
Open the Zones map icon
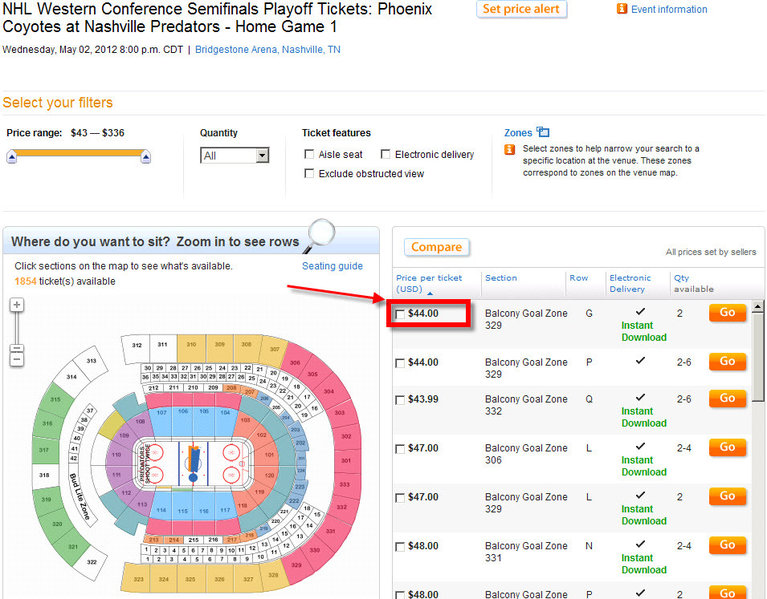pos(543,132)
